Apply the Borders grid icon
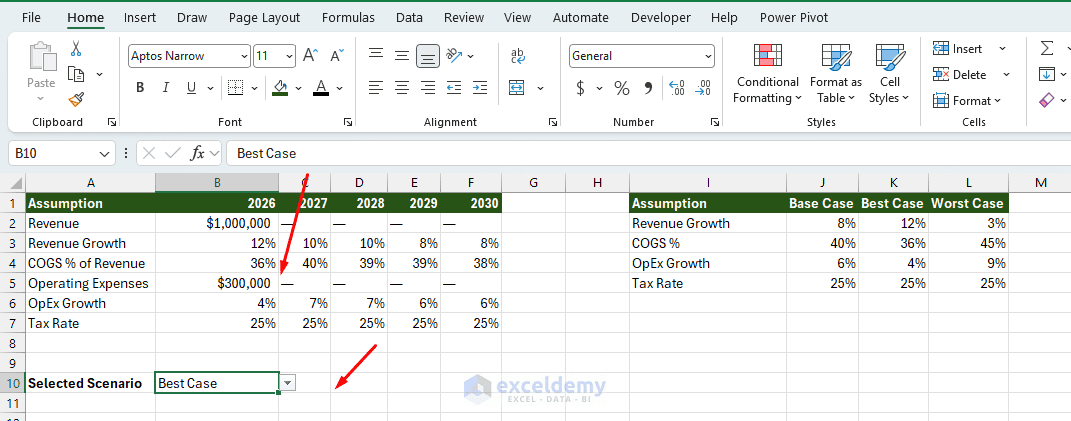The image size is (1071, 421). [x=236, y=87]
